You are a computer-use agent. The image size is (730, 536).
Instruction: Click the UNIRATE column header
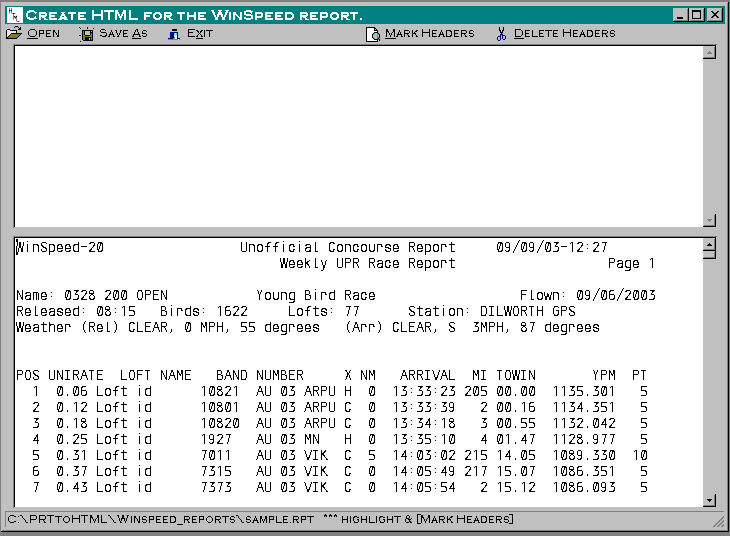(75, 375)
